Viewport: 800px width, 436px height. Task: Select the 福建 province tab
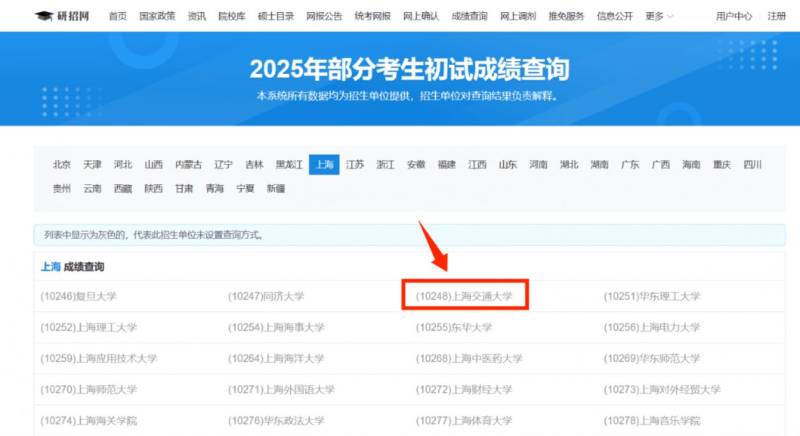(x=447, y=165)
